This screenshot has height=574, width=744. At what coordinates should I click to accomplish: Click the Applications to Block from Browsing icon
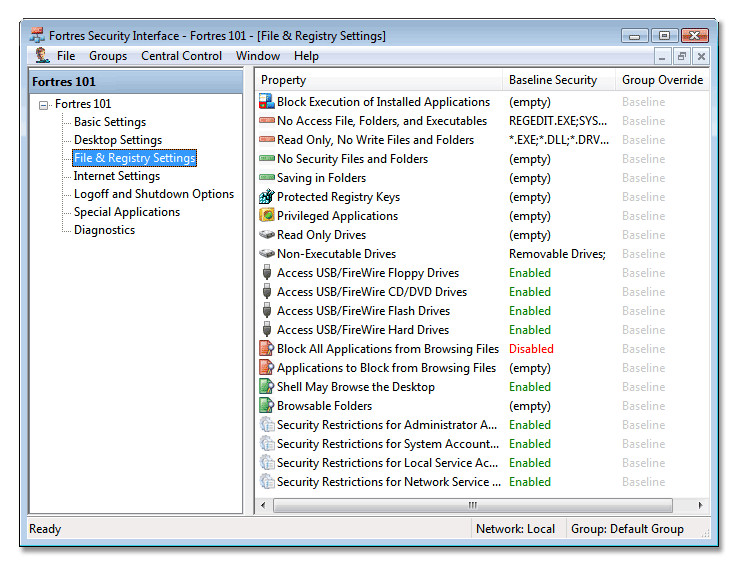pyautogui.click(x=267, y=367)
